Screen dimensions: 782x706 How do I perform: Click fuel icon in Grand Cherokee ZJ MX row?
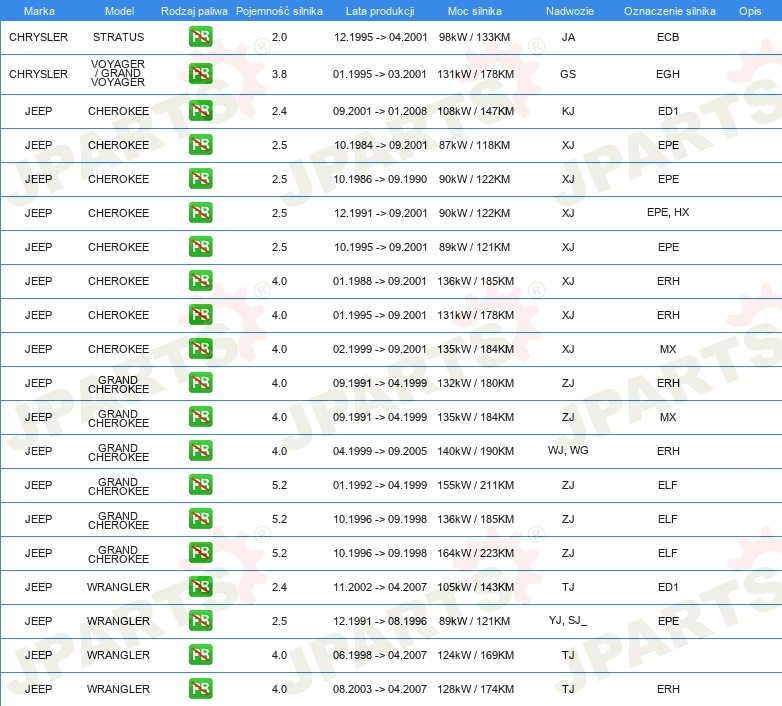point(200,417)
